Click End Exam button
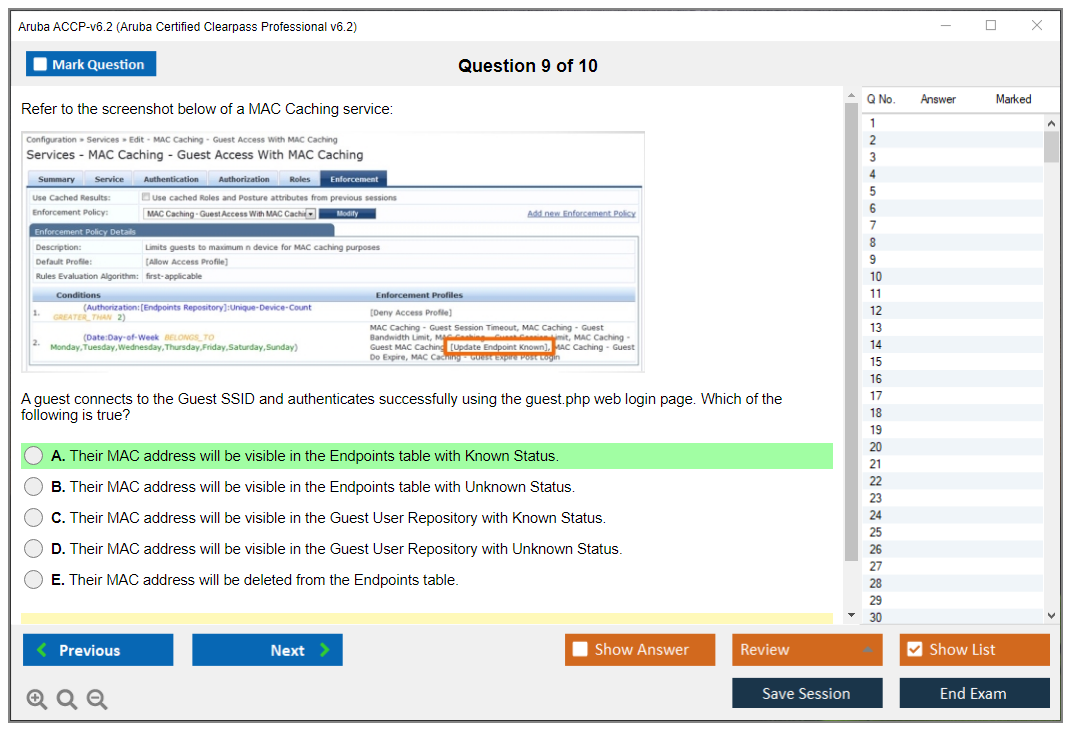 click(x=974, y=693)
